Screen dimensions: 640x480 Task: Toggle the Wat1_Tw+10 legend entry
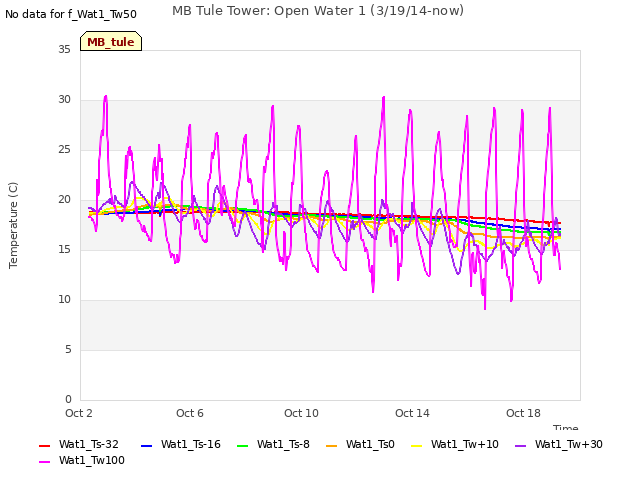(455, 444)
